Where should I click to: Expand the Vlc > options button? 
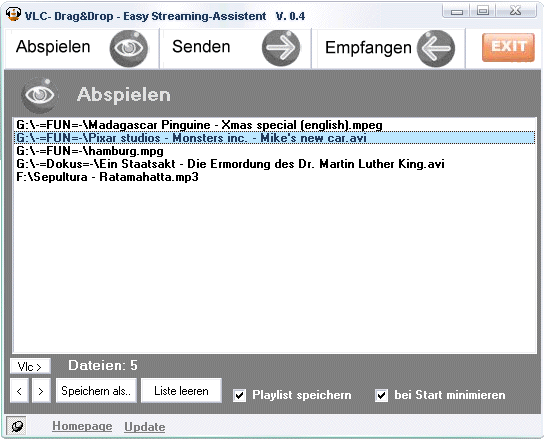[x=30, y=366]
